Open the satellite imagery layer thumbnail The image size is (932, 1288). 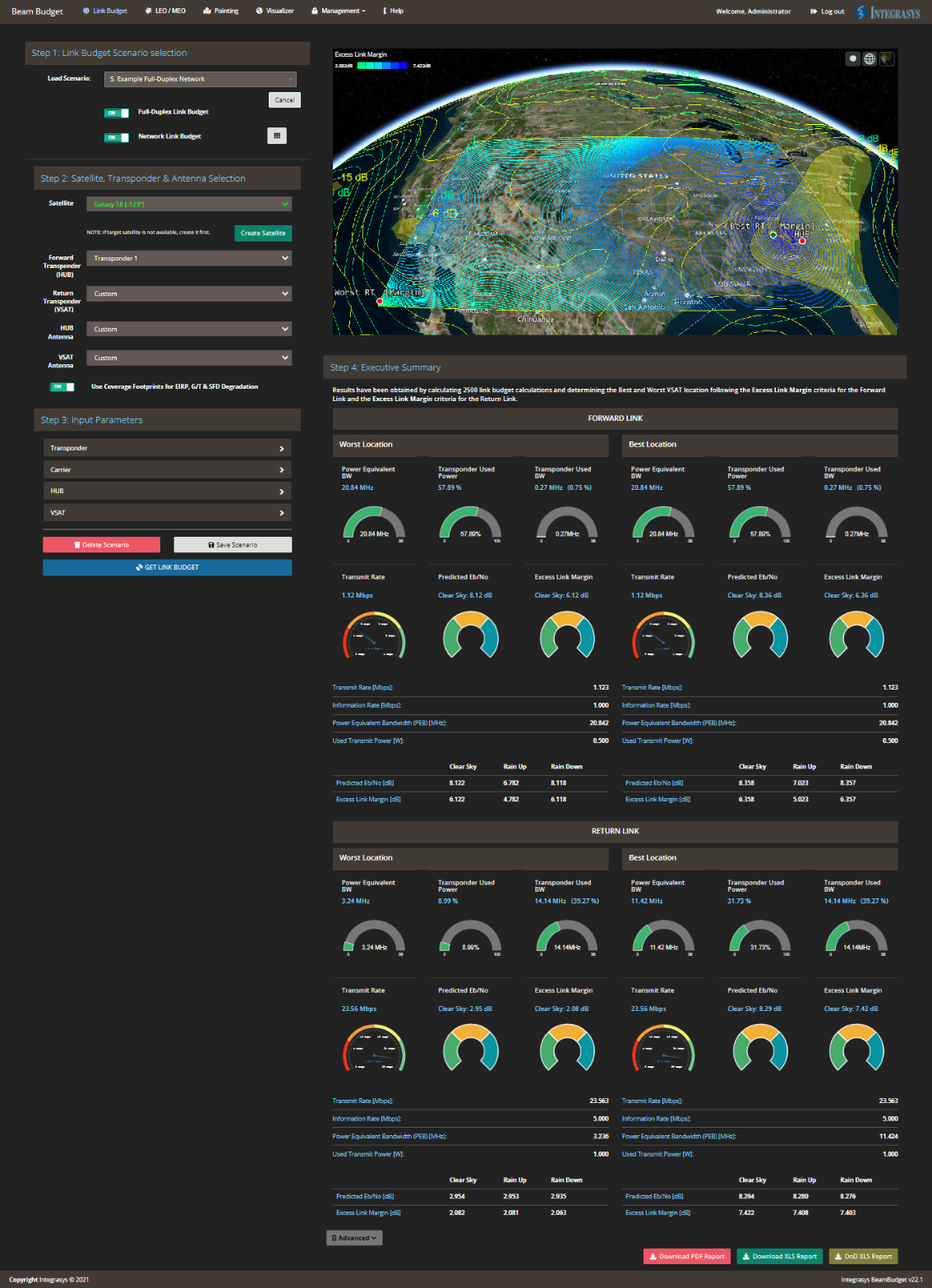click(887, 58)
